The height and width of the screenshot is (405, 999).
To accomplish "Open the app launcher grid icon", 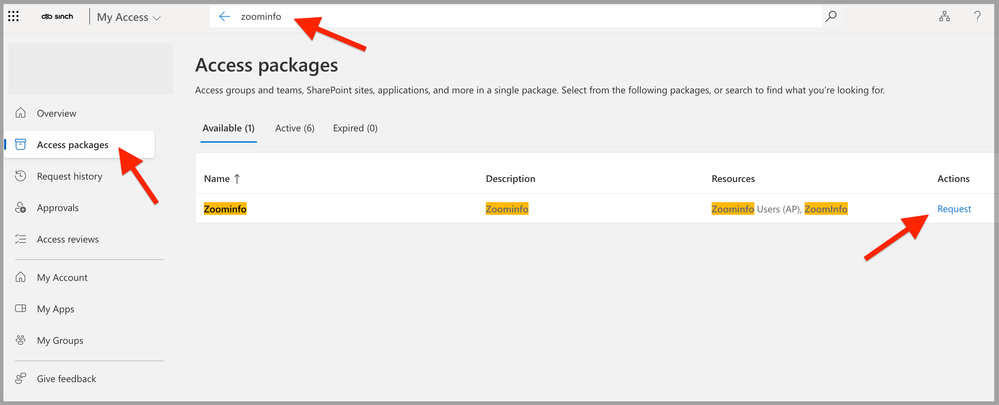I will [13, 17].
